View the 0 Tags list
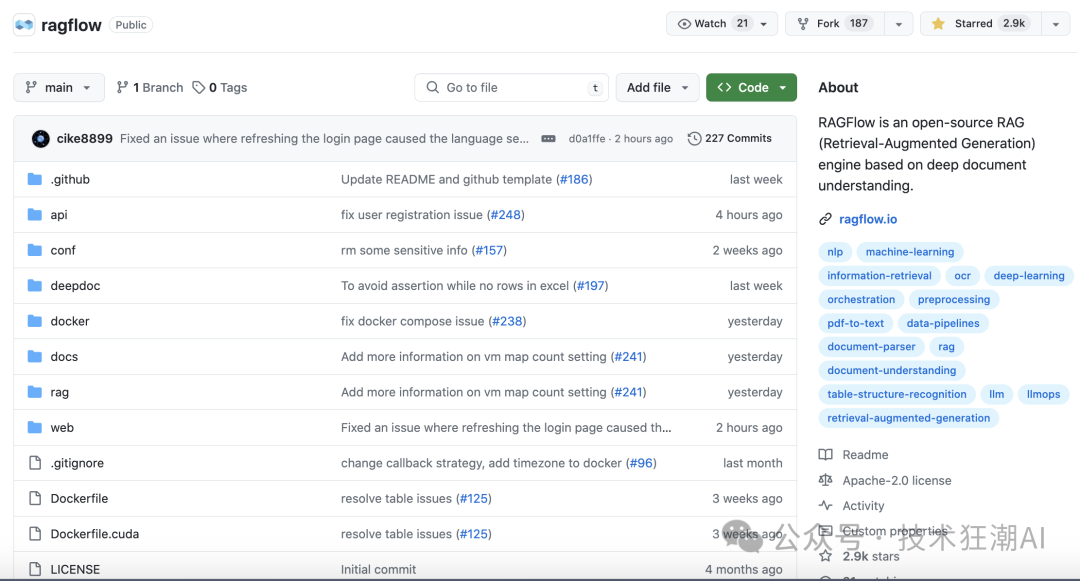Image resolution: width=1080 pixels, height=581 pixels. coord(220,88)
